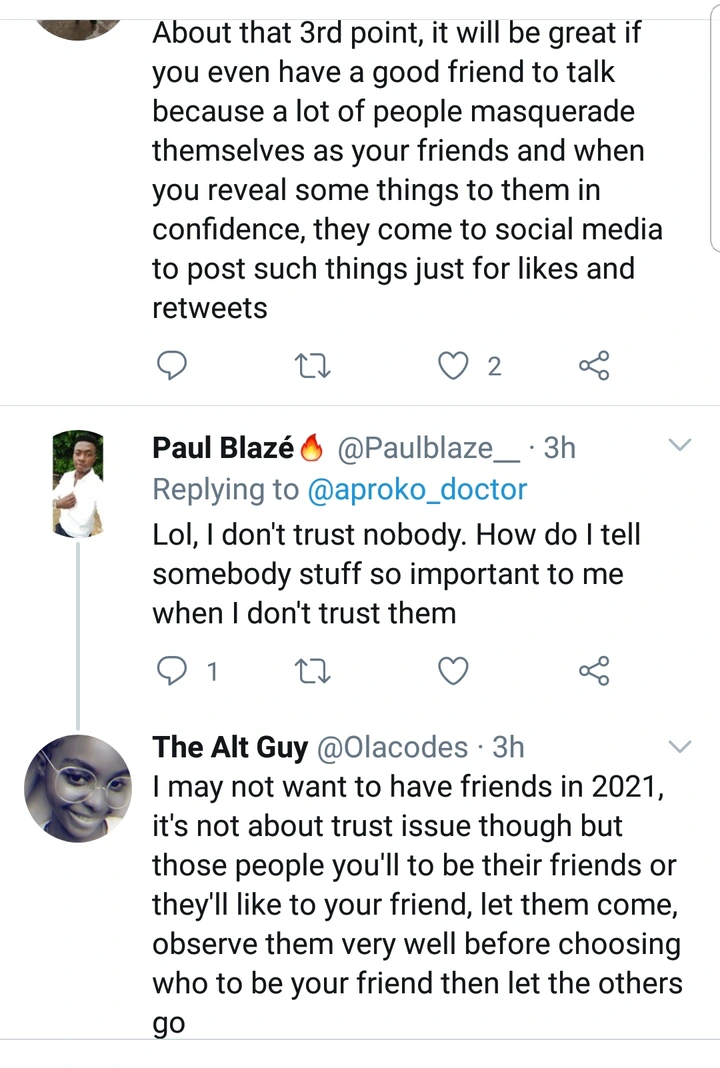Screen dimensions: 720x1068
Task: Open the top tweet's text about the 3rd point
Action: (x=406, y=170)
